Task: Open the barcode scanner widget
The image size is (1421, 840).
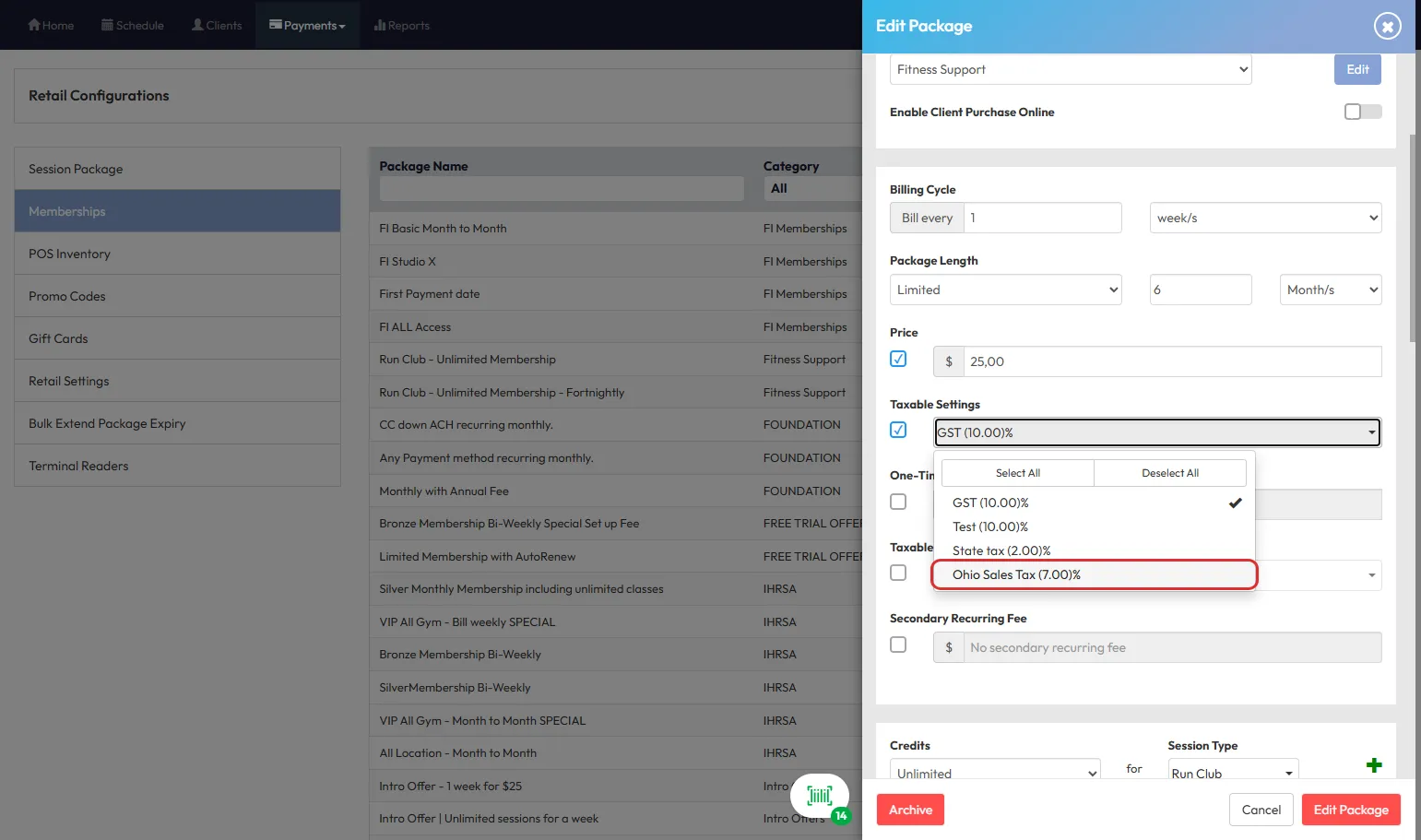Action: [x=819, y=796]
